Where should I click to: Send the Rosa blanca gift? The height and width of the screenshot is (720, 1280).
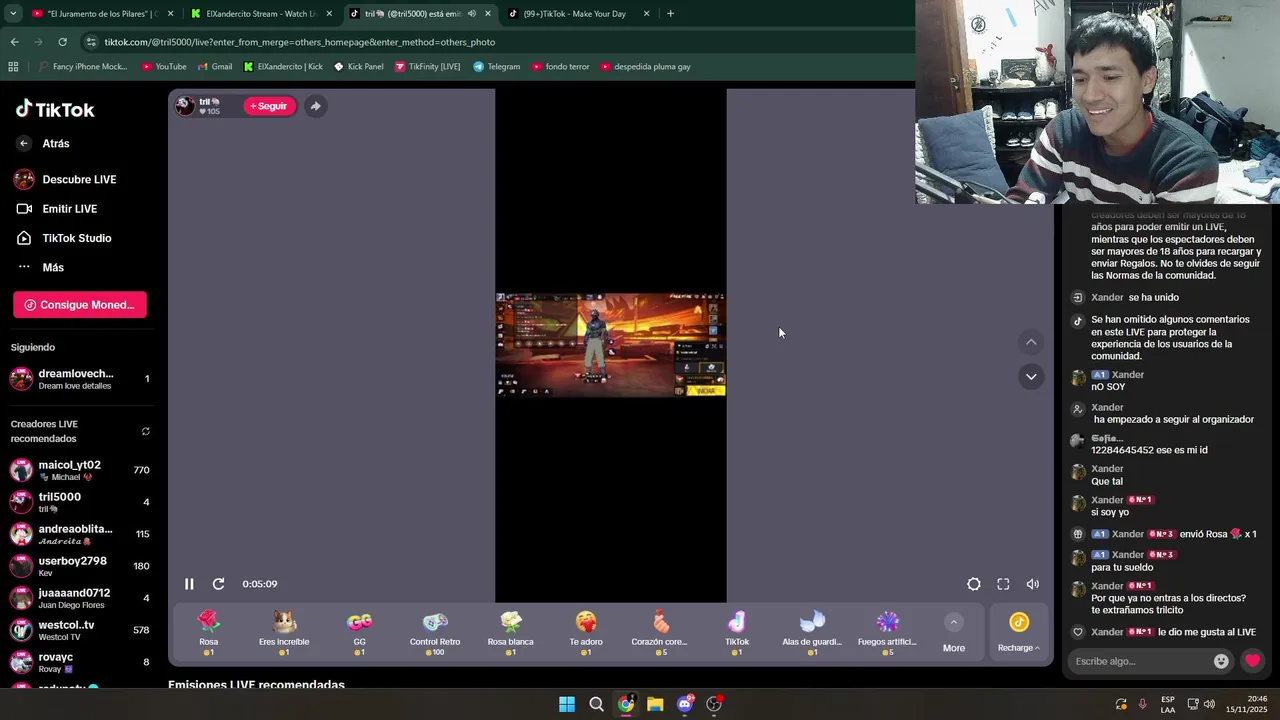(x=510, y=633)
